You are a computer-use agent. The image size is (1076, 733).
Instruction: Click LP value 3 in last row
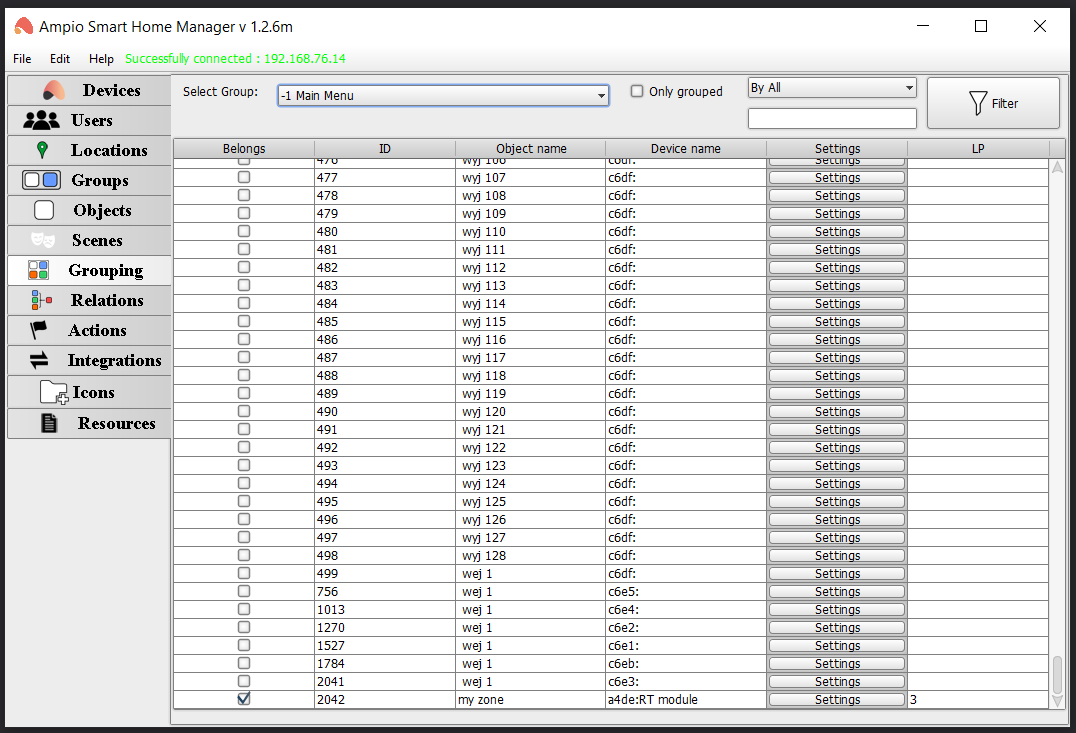click(978, 699)
